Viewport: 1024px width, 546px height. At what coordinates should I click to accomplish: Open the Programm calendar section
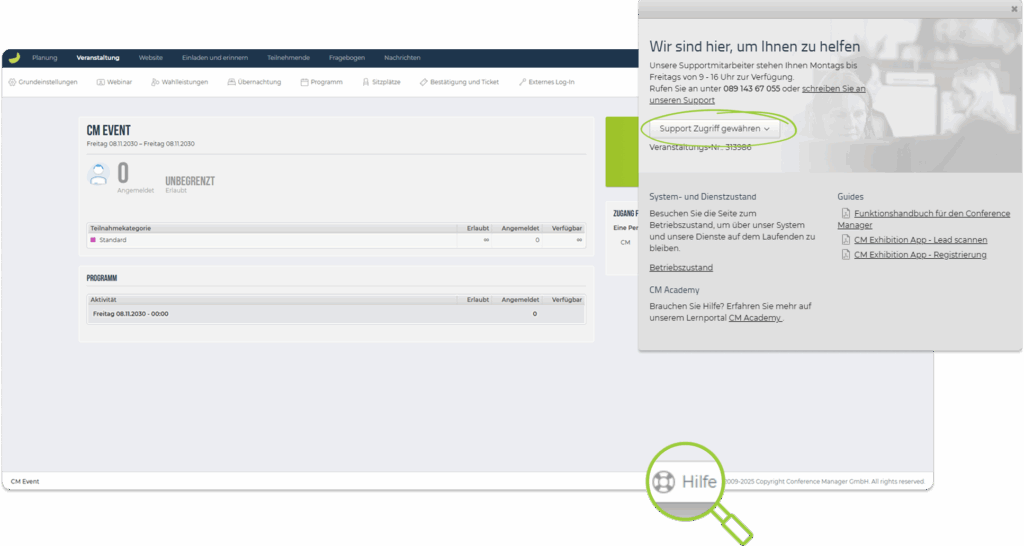[322, 82]
